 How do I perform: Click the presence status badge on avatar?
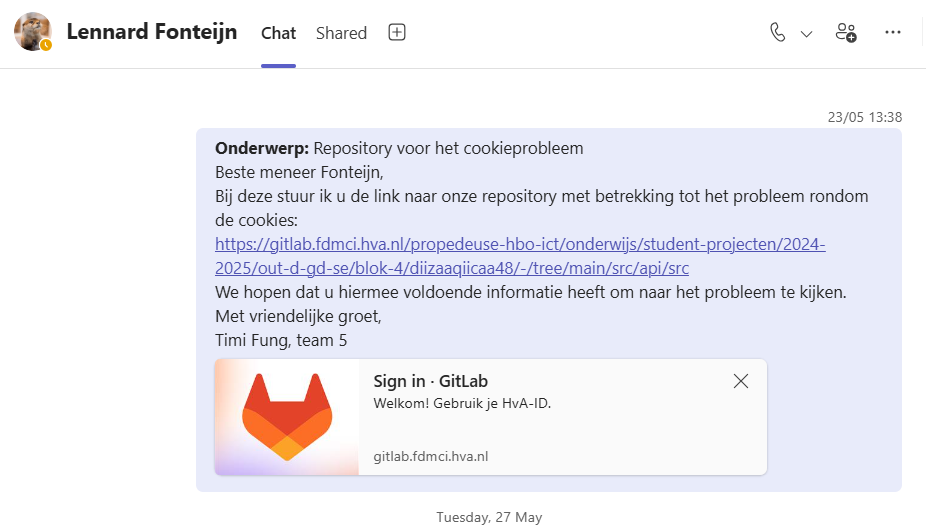point(45,45)
